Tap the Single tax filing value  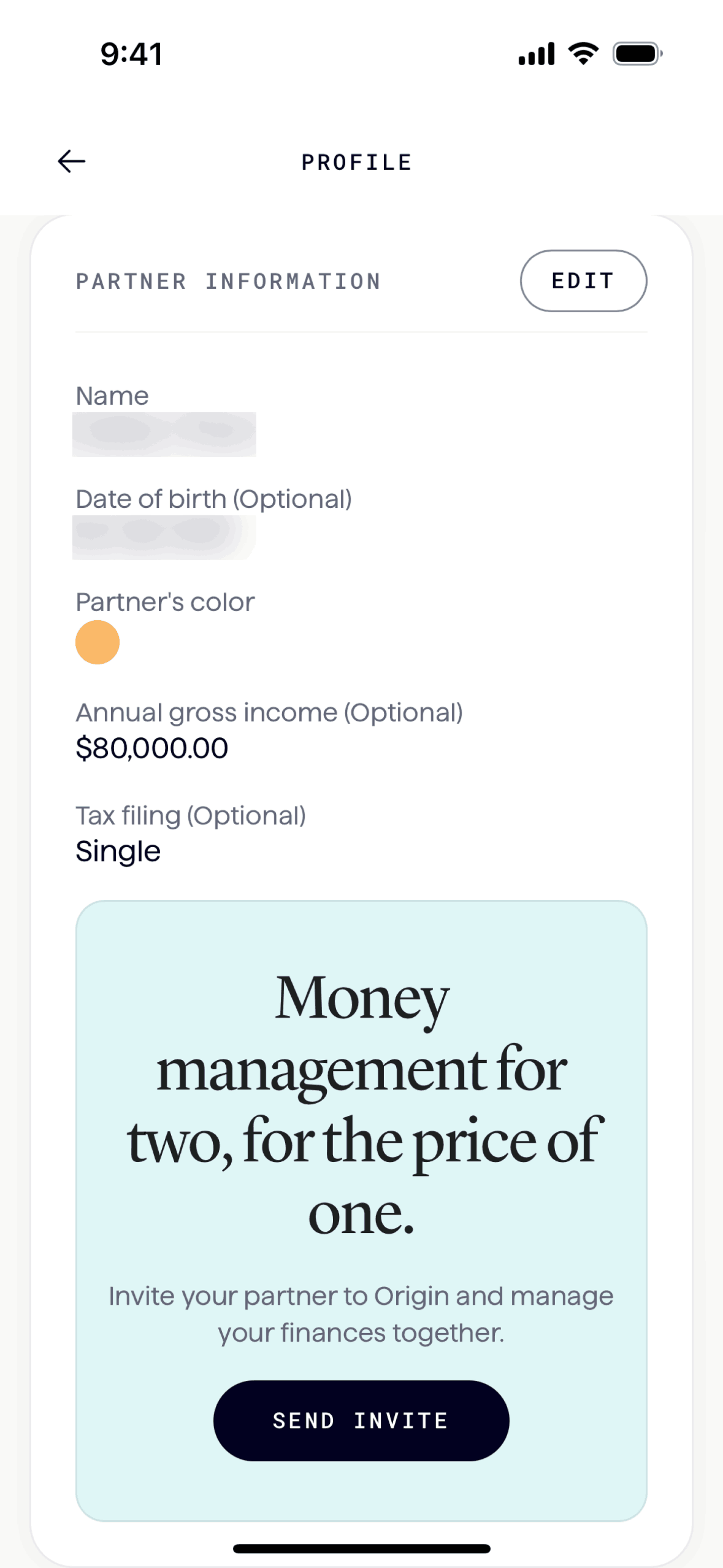click(118, 851)
